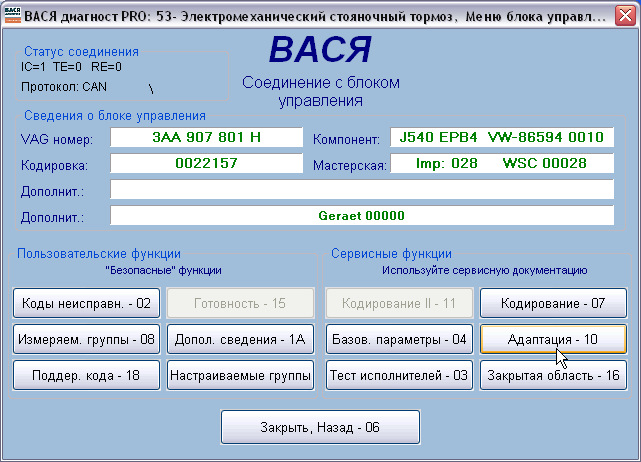Click the Geraet 00000 field
This screenshot has width=641, height=462.
(362, 215)
